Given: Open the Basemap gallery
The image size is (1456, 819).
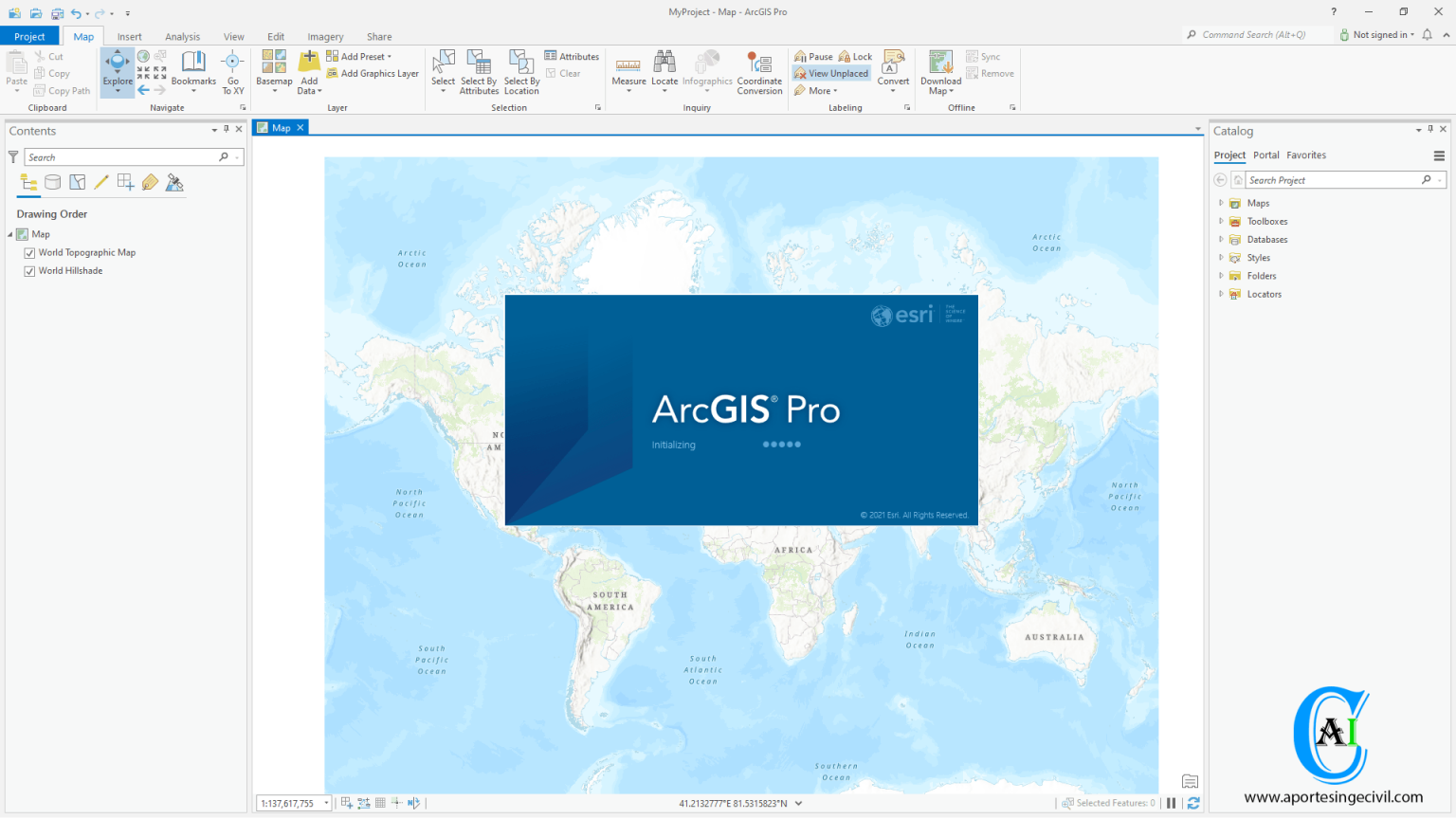Looking at the screenshot, I should point(273,71).
